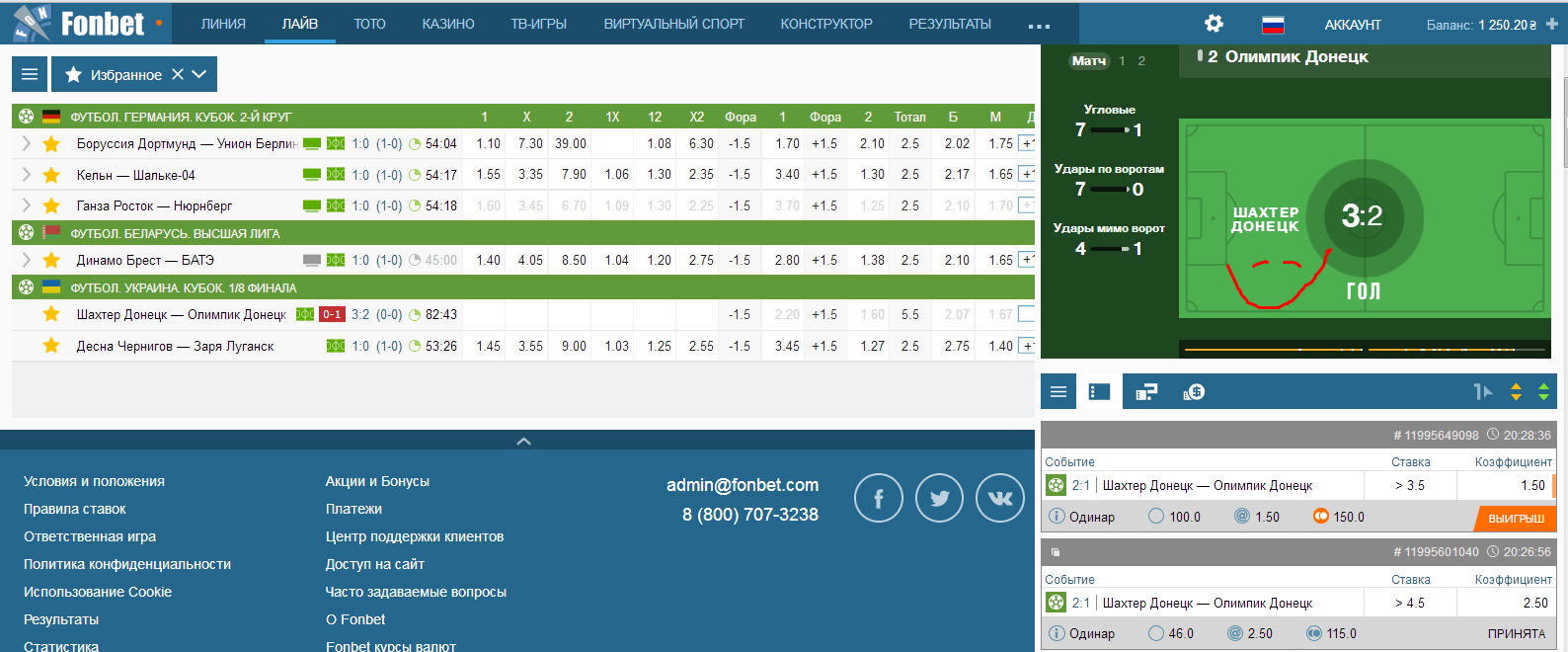
Task: Open the Facebook social link
Action: [x=878, y=498]
